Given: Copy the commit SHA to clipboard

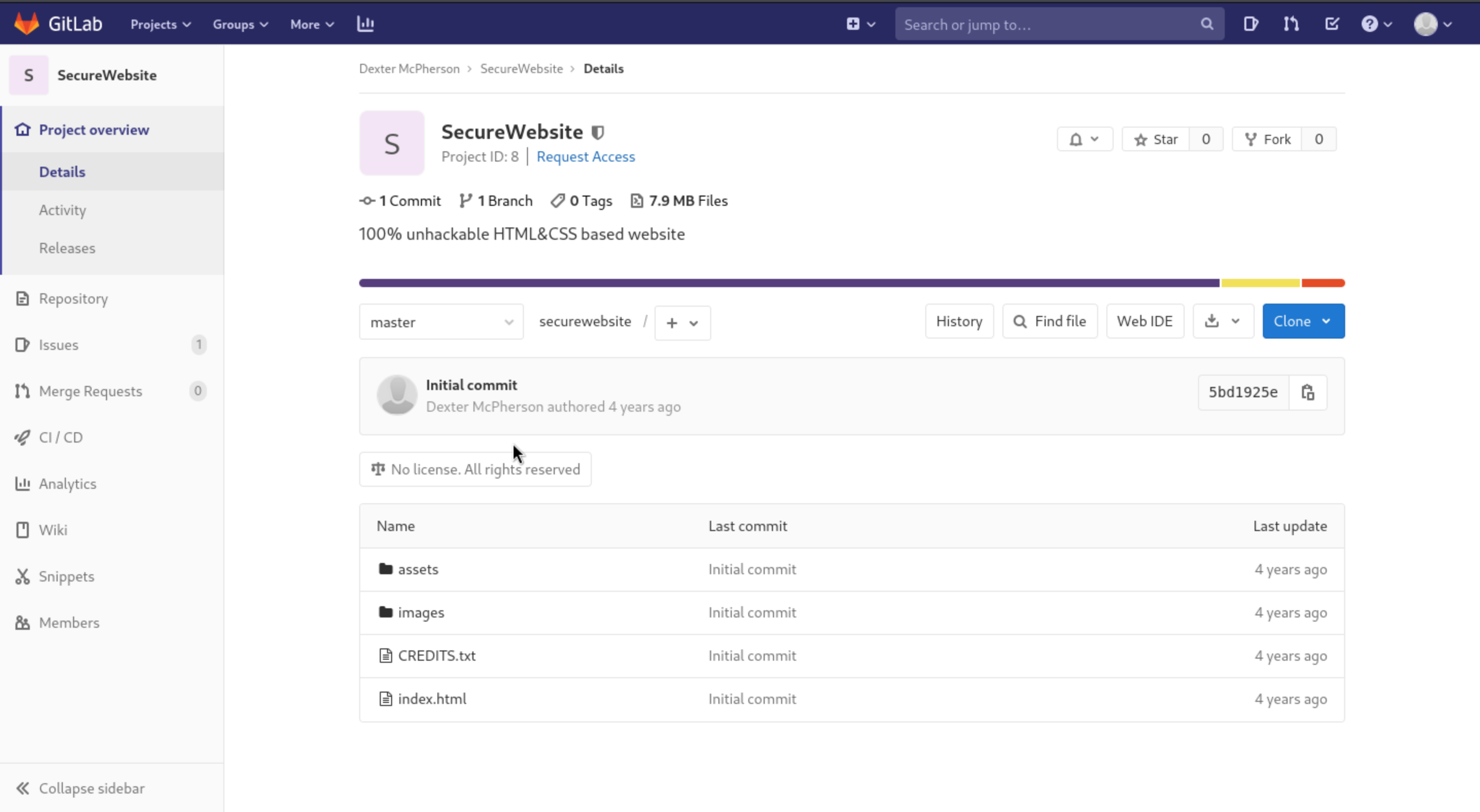Looking at the screenshot, I should [1308, 393].
